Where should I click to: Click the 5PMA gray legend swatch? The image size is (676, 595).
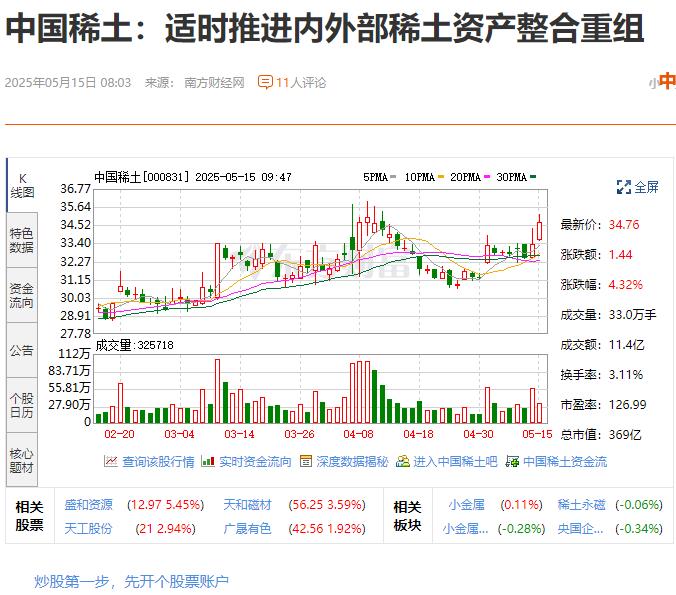[393, 177]
